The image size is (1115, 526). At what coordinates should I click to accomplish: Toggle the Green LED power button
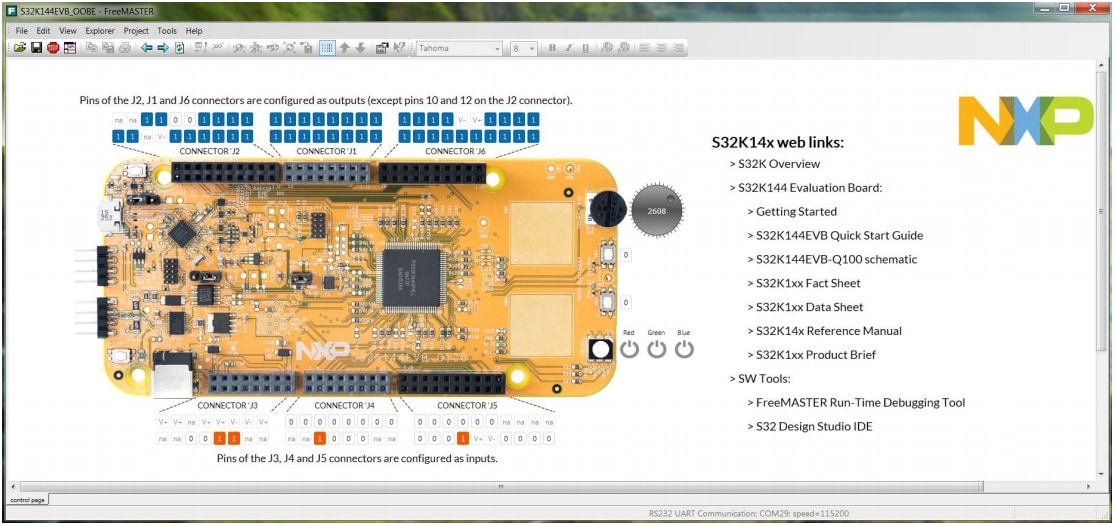click(656, 349)
